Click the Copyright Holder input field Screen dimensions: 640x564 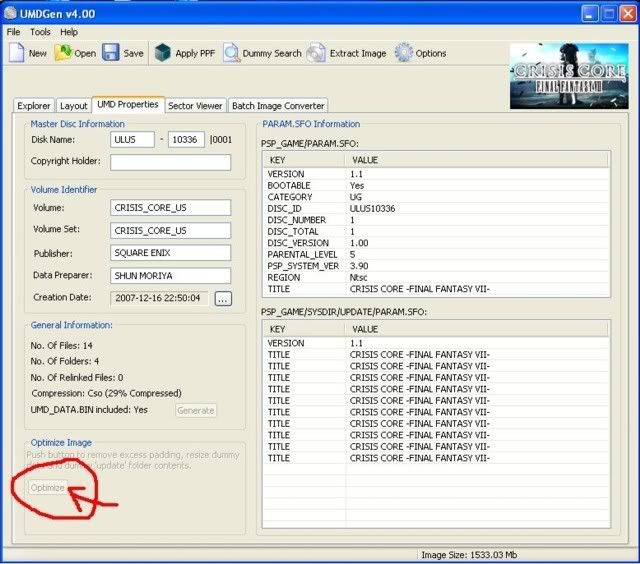(170, 162)
